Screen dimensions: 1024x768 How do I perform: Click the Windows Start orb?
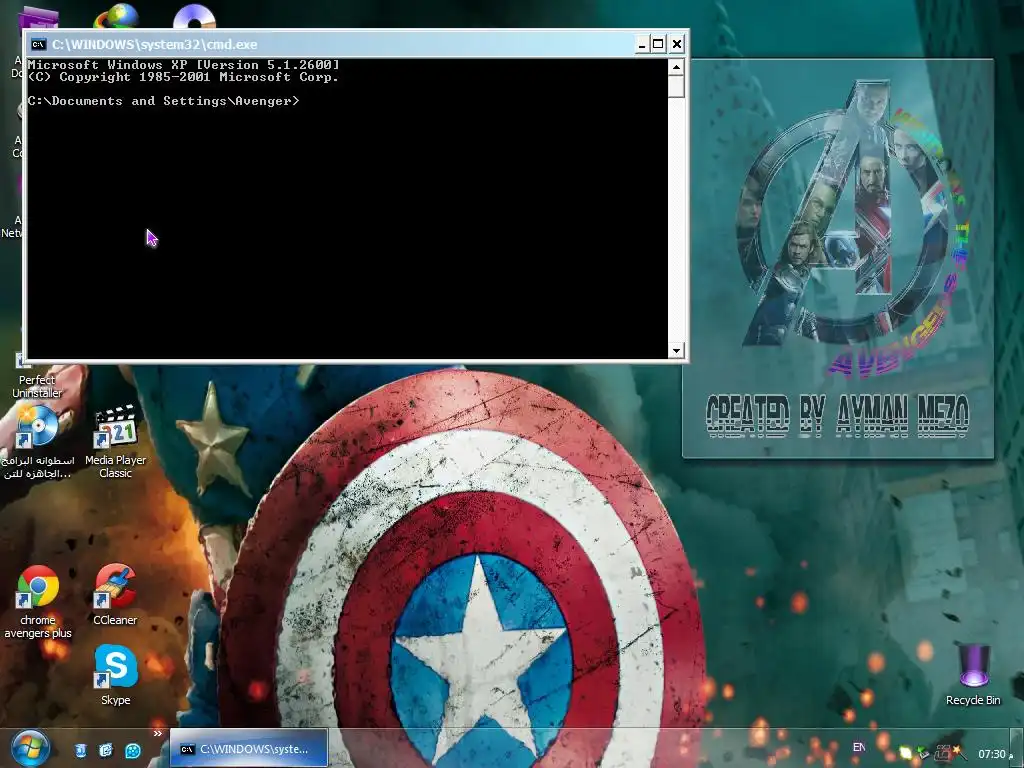31,750
